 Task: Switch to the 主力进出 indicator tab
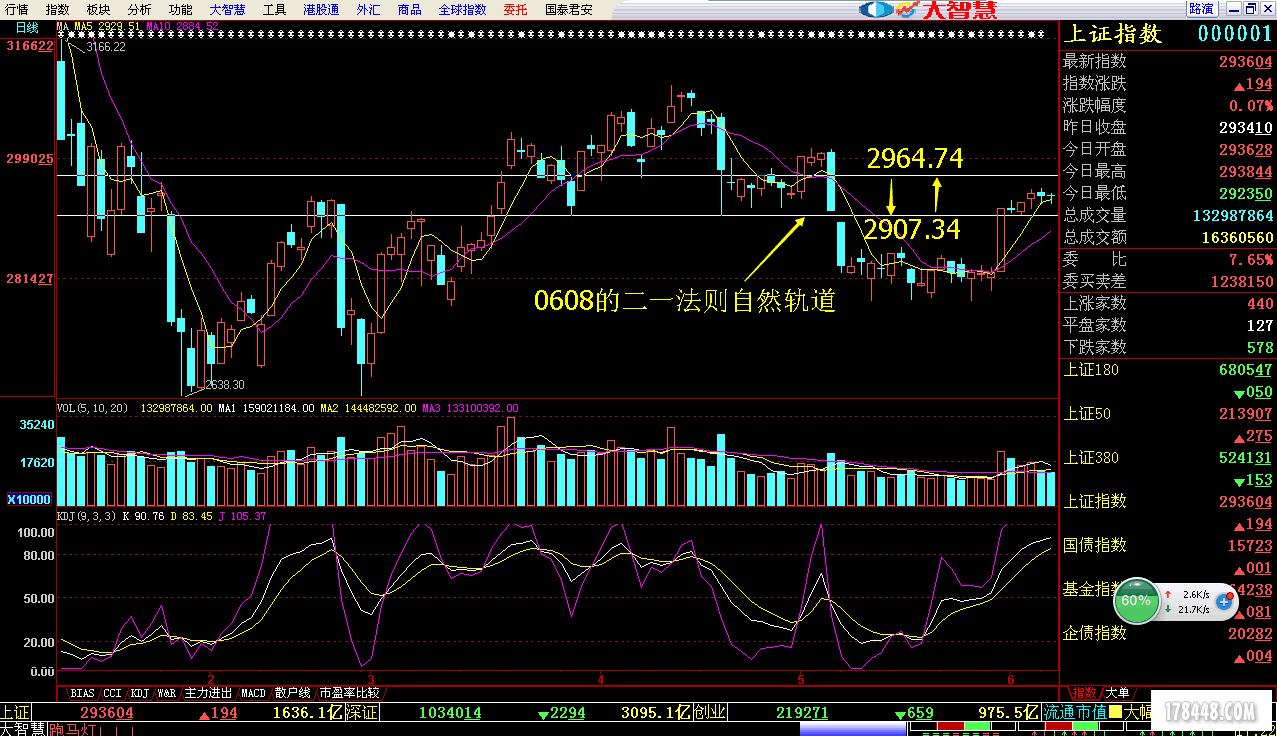click(x=208, y=692)
